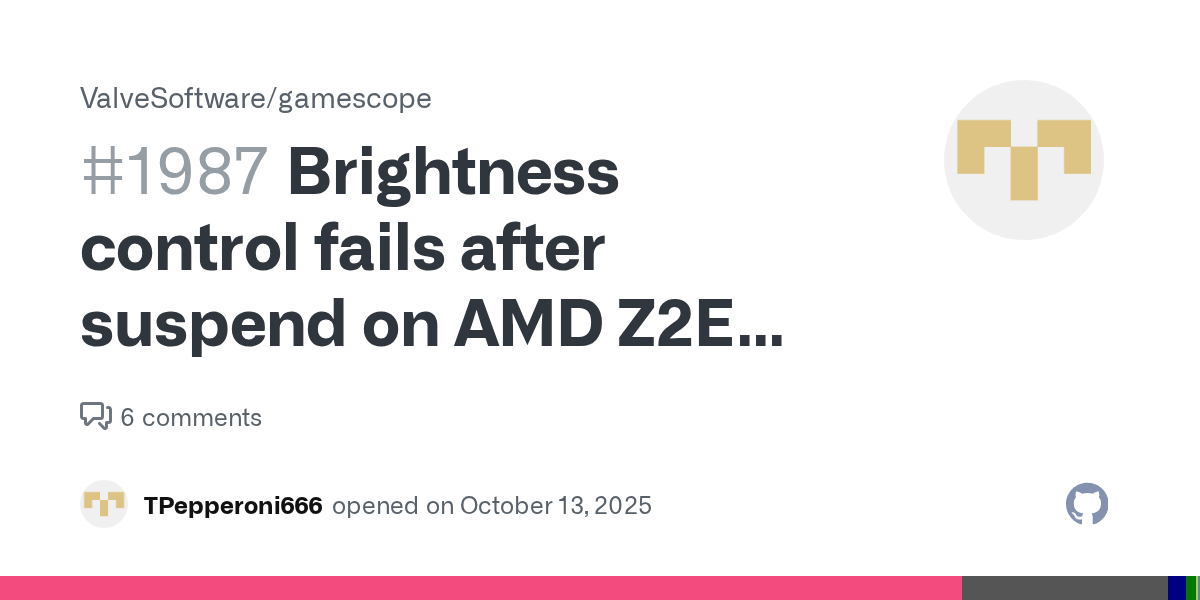
Task: Click the word 'Brightness' in the title
Action: [x=453, y=172]
